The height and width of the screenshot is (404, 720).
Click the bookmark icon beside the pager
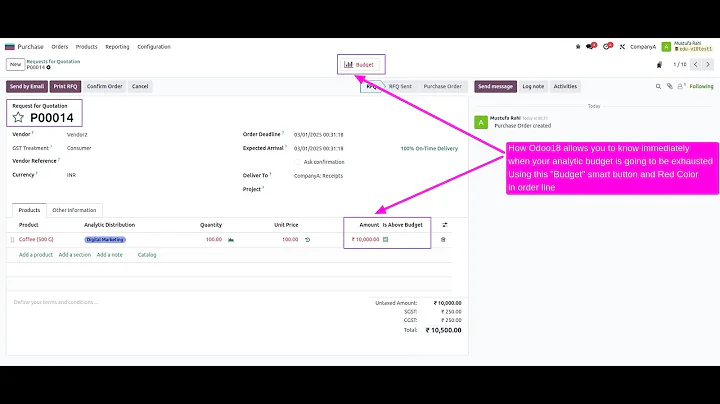pyautogui.click(x=659, y=65)
